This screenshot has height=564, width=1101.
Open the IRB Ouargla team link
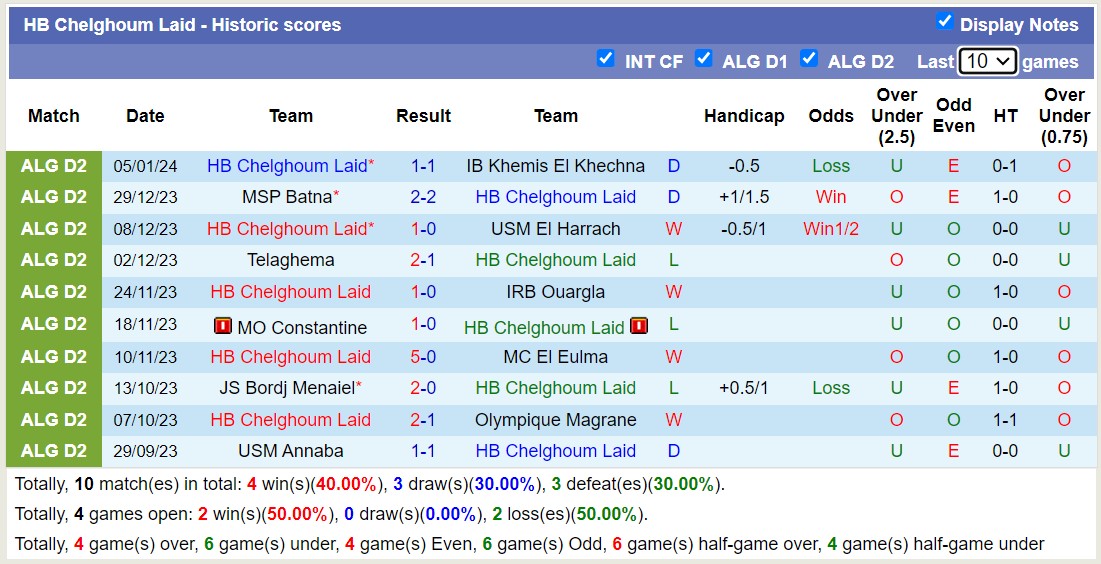[555, 291]
